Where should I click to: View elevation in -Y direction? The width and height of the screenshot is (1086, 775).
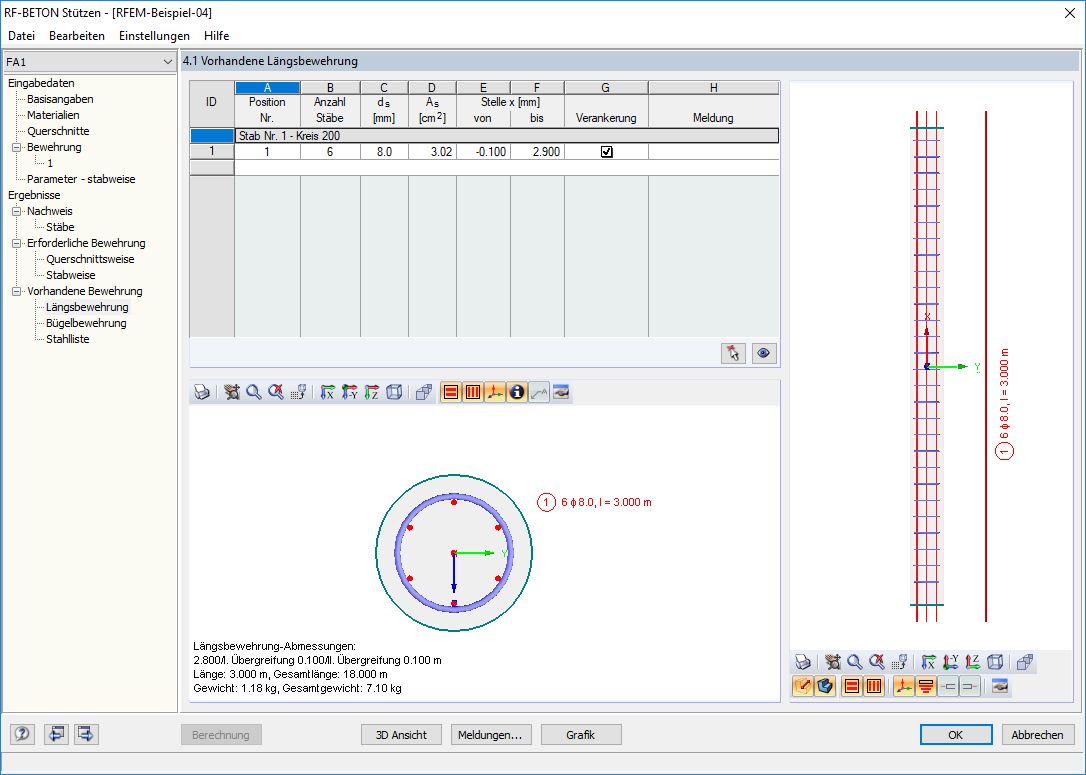[951, 662]
